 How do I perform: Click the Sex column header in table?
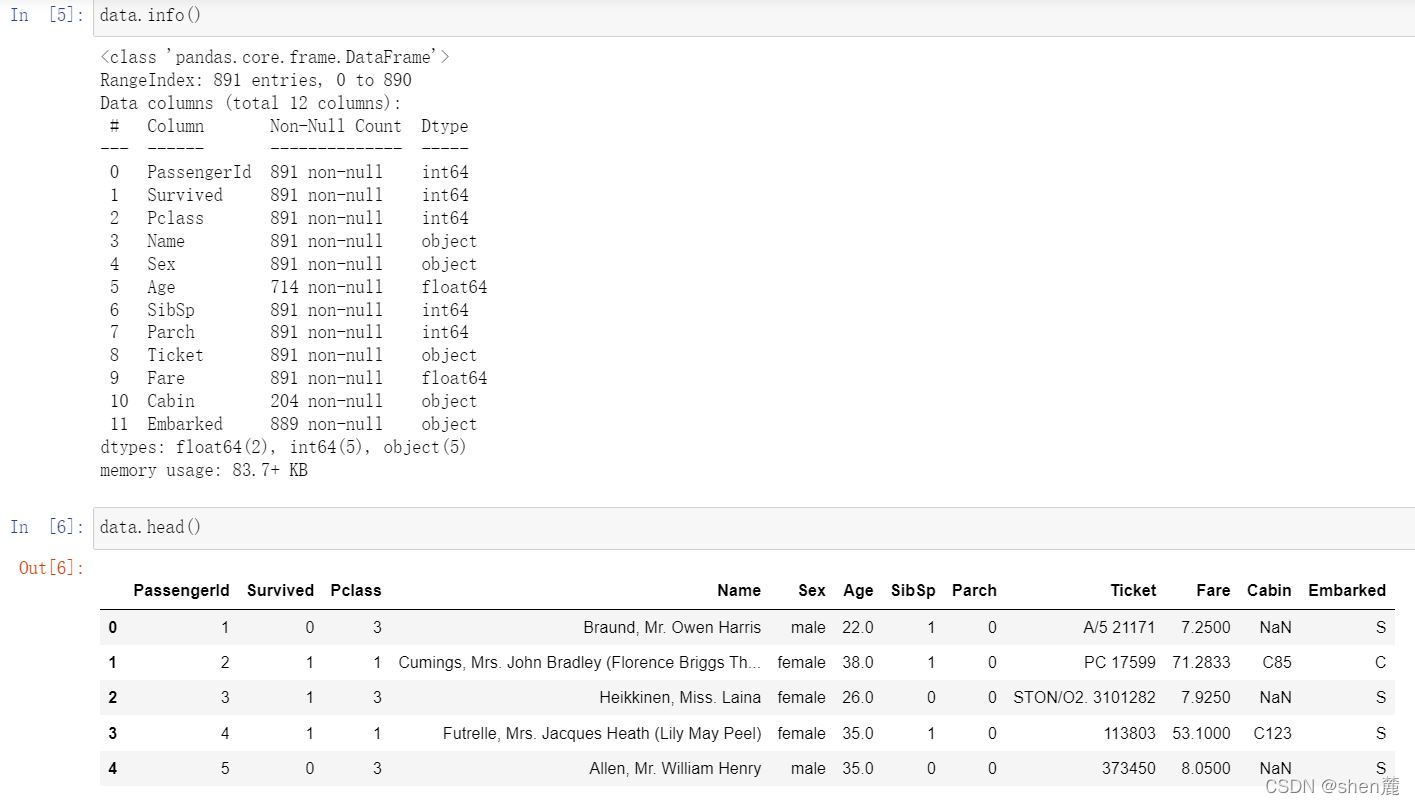coord(812,590)
